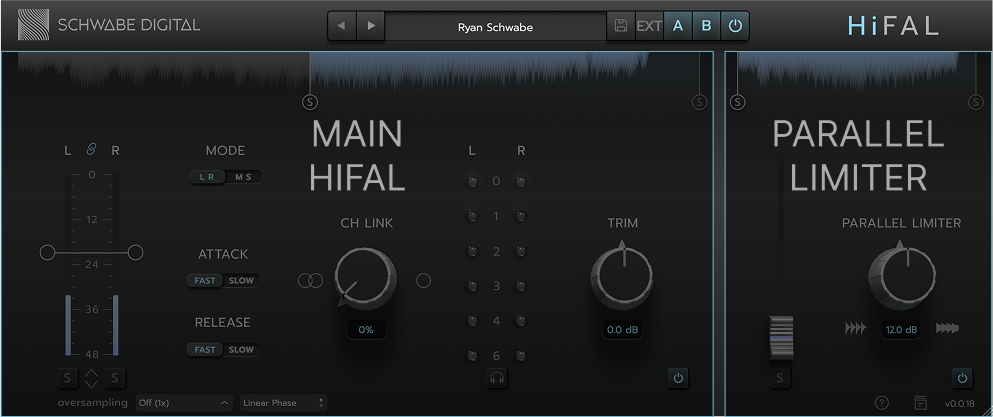993x417 pixels.
Task: Toggle the global power bypass in header
Action: click(735, 26)
